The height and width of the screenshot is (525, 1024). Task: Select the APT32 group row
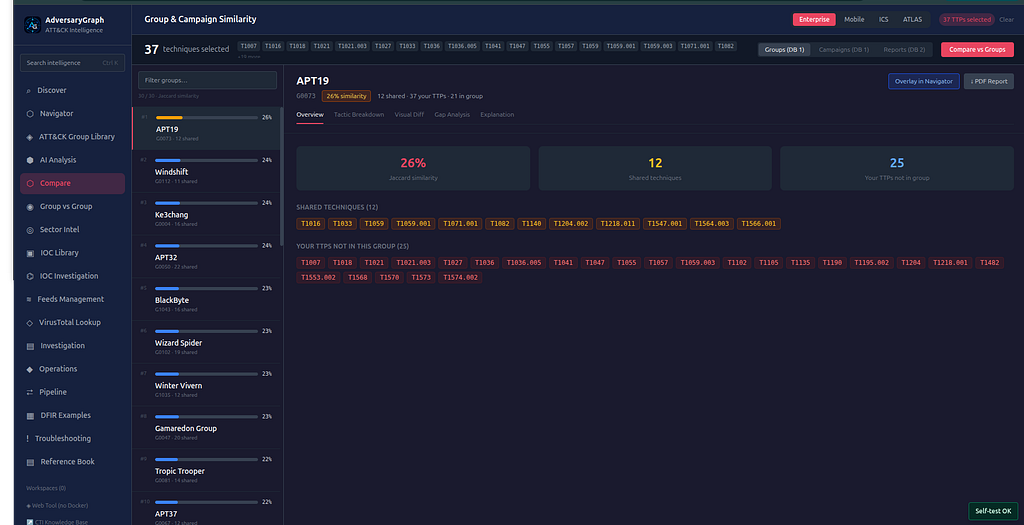[x=206, y=257]
